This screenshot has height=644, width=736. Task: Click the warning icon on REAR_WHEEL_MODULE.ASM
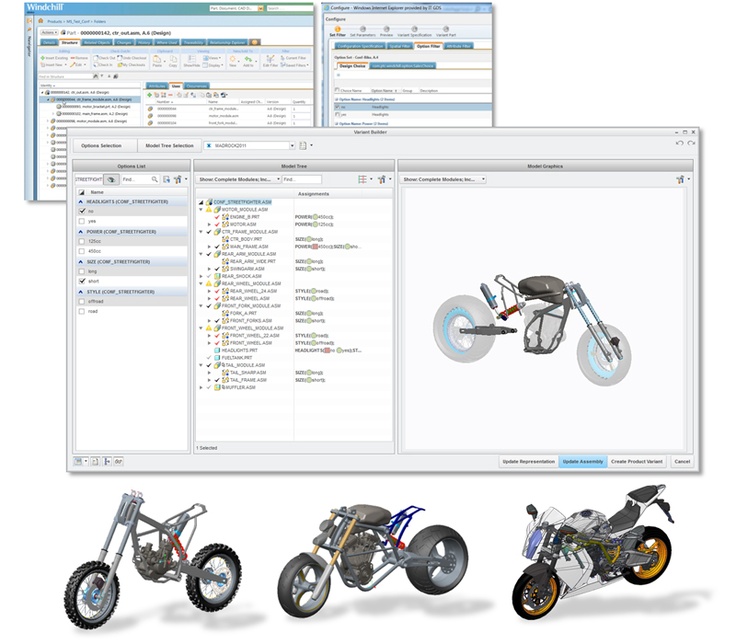209,284
